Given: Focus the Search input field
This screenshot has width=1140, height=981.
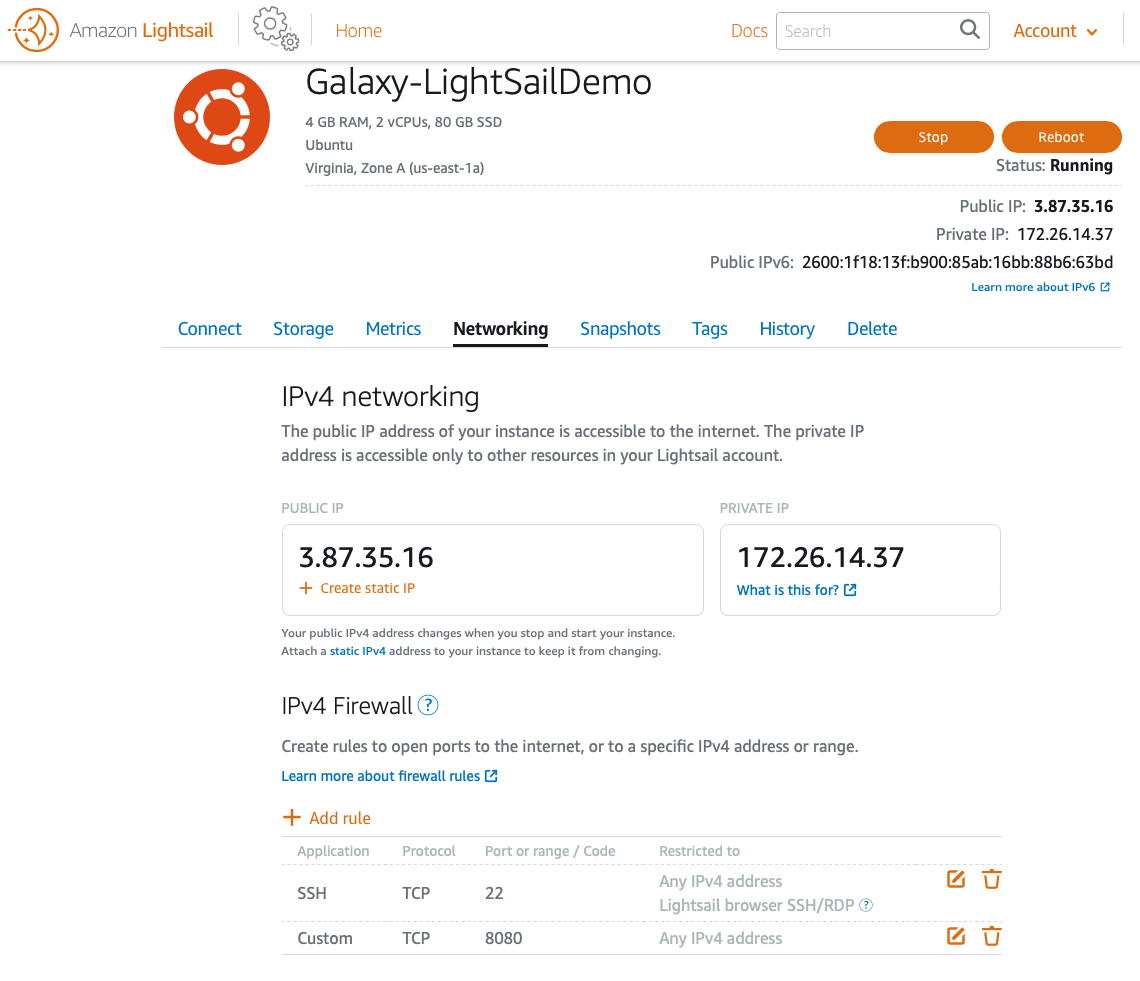Looking at the screenshot, I should coord(869,31).
